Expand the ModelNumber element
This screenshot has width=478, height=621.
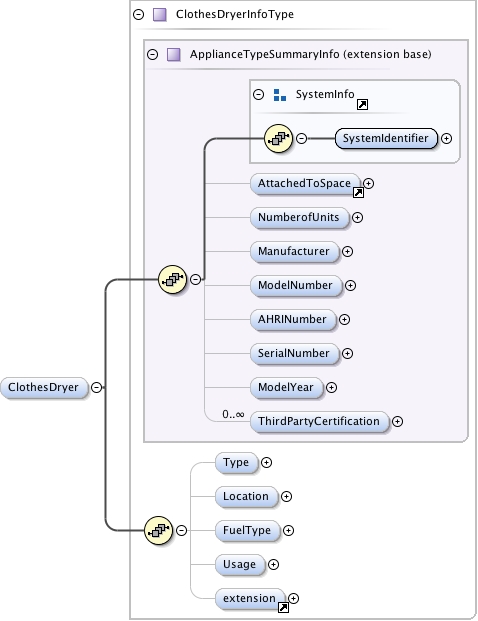tap(350, 286)
